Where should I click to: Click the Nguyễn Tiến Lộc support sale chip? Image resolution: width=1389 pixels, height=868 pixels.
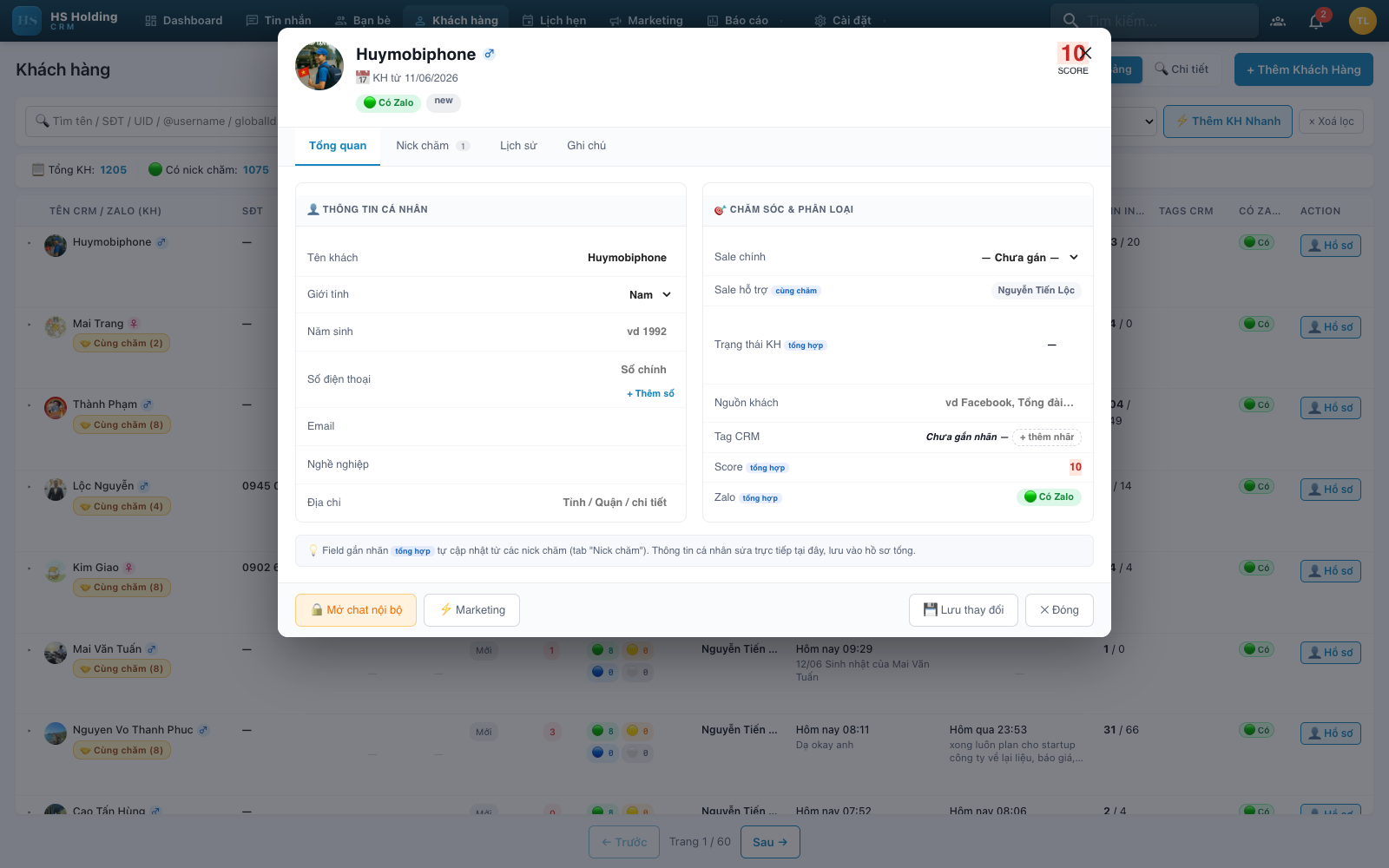(1036, 291)
